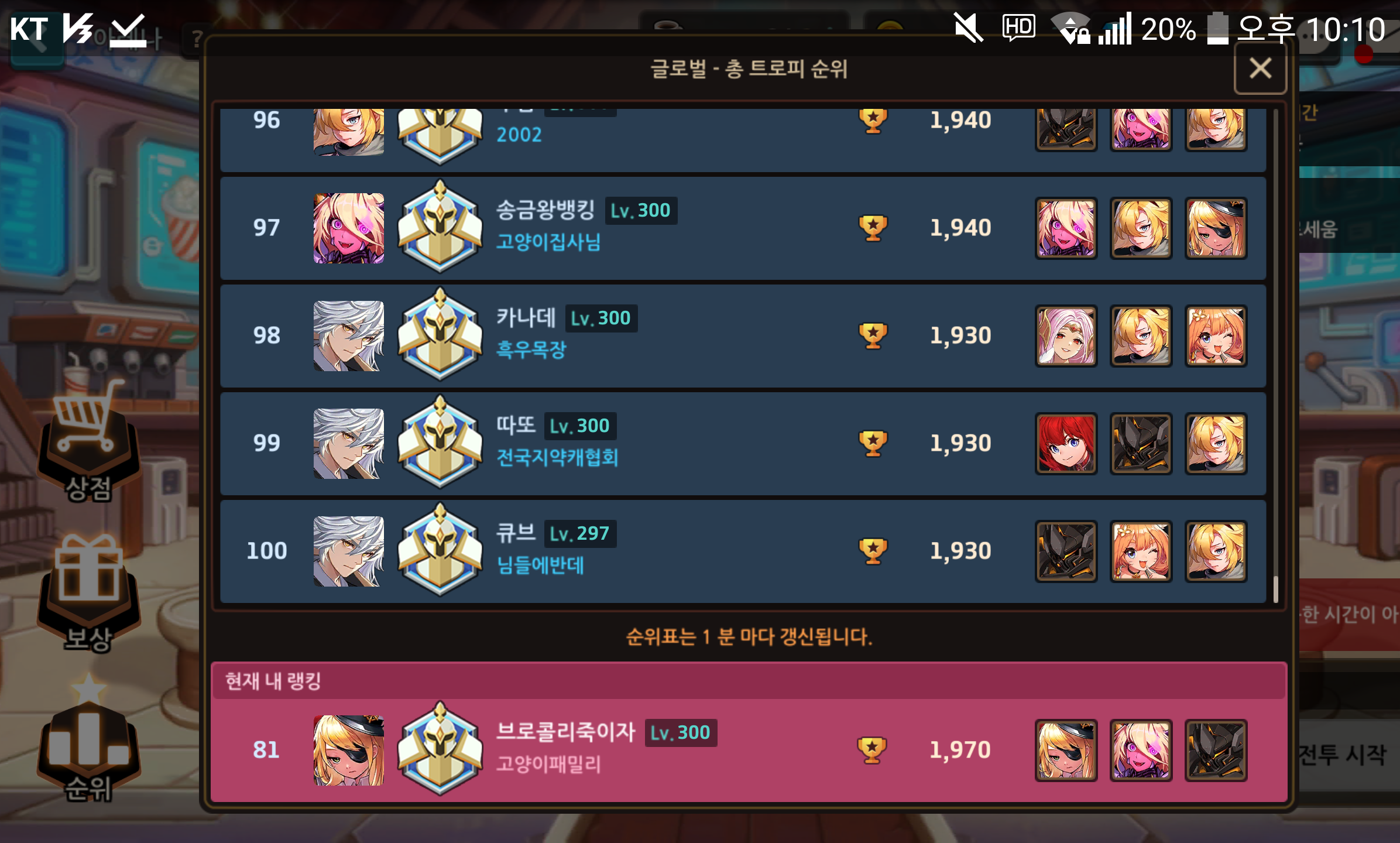Click the ranking list scrollbar handle
This screenshot has width=1400, height=843.
(x=1275, y=589)
